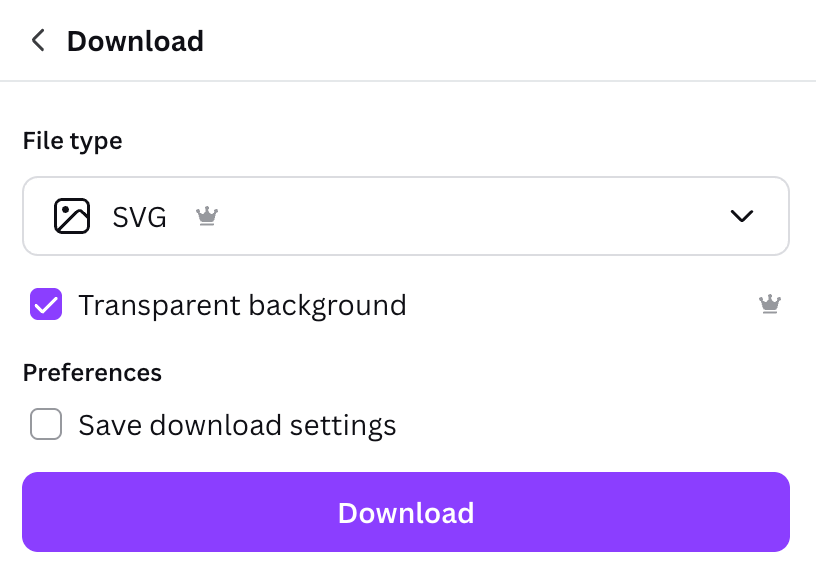Enable the Save download settings checkbox
The image size is (816, 574).
pyautogui.click(x=46, y=425)
